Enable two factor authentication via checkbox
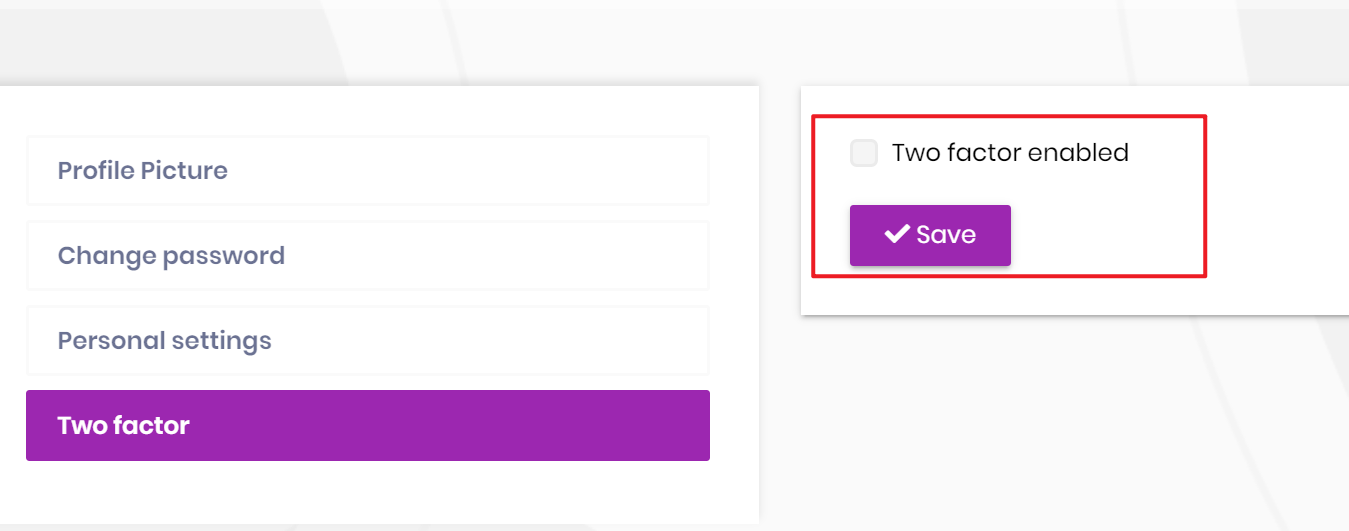1349x531 pixels. (x=864, y=153)
